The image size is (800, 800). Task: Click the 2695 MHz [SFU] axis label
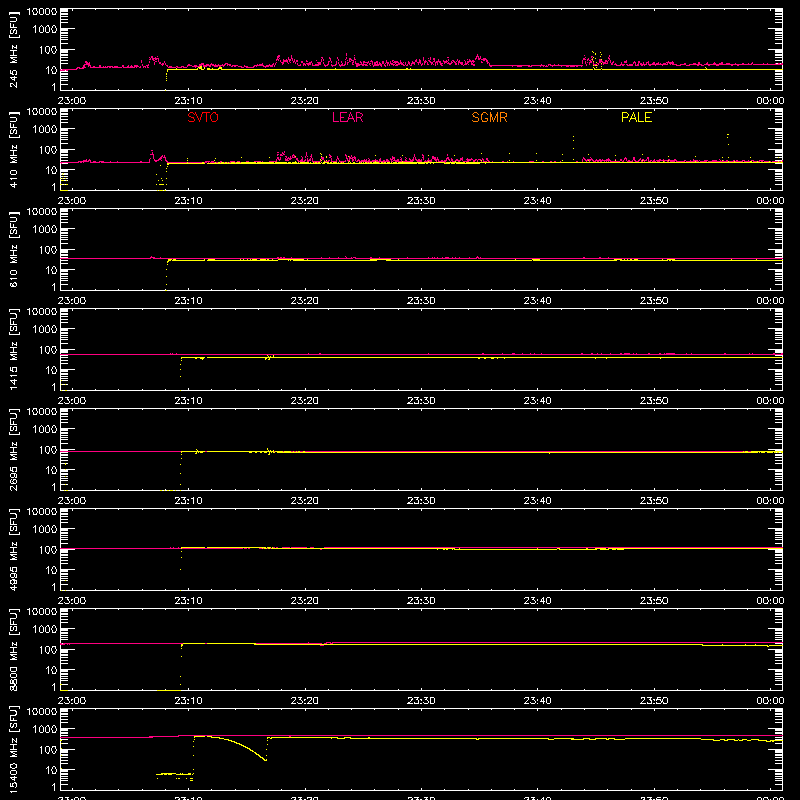pyautogui.click(x=13, y=449)
